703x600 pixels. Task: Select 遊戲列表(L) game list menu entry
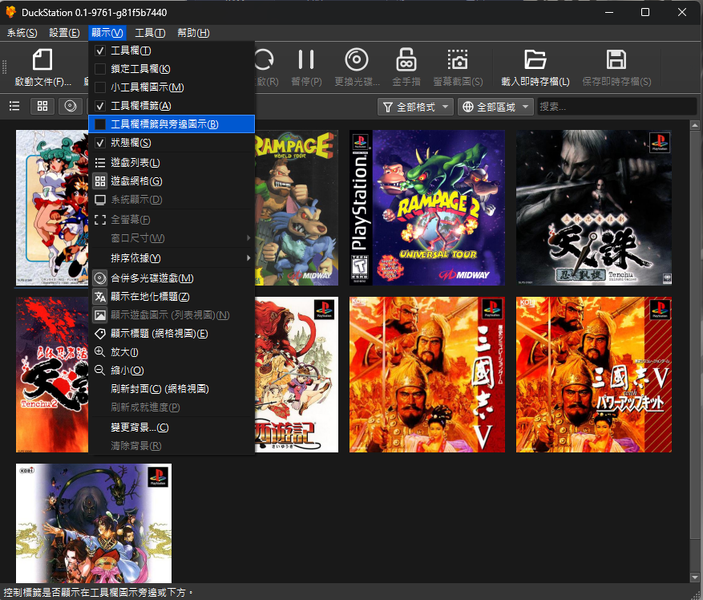pyautogui.click(x=172, y=162)
